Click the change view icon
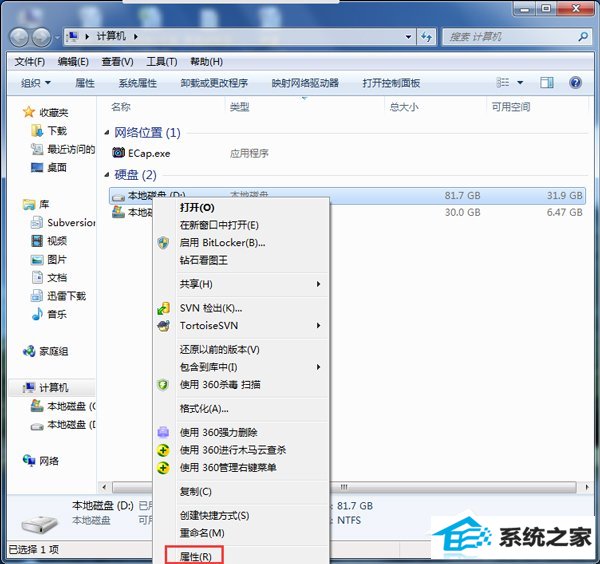Viewport: 600px width, 564px height. [x=502, y=83]
